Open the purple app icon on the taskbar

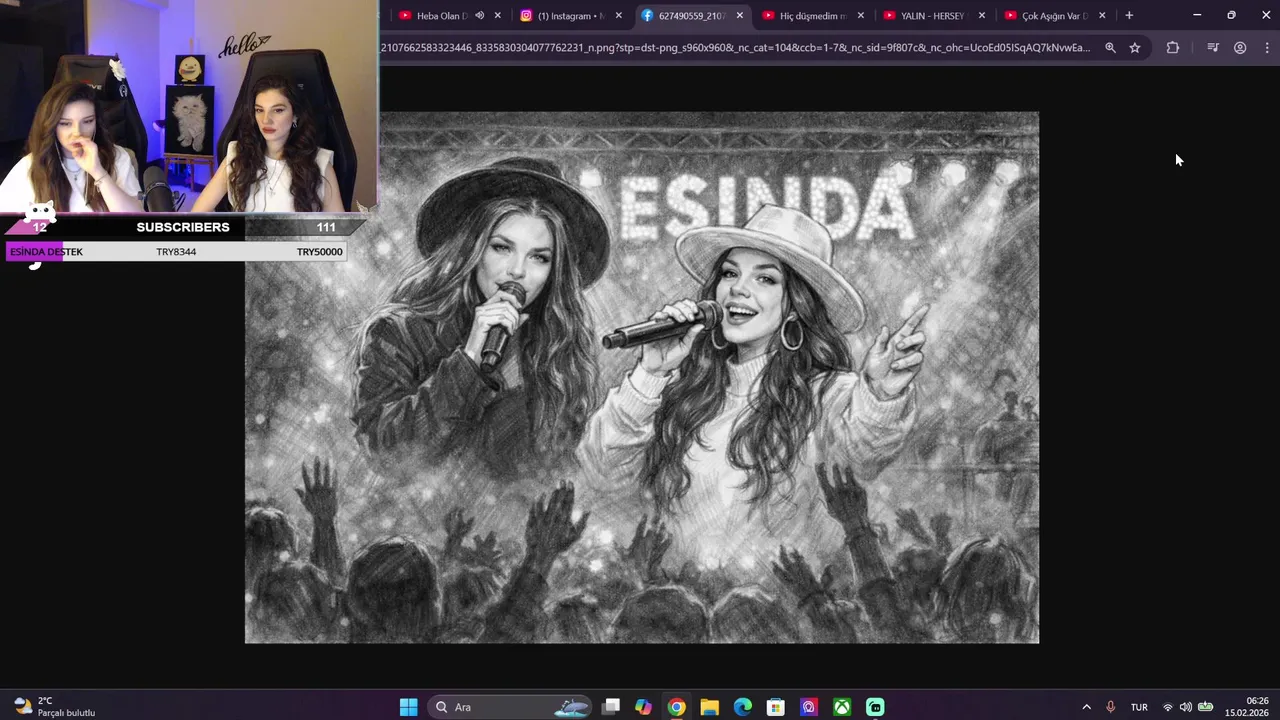[809, 707]
